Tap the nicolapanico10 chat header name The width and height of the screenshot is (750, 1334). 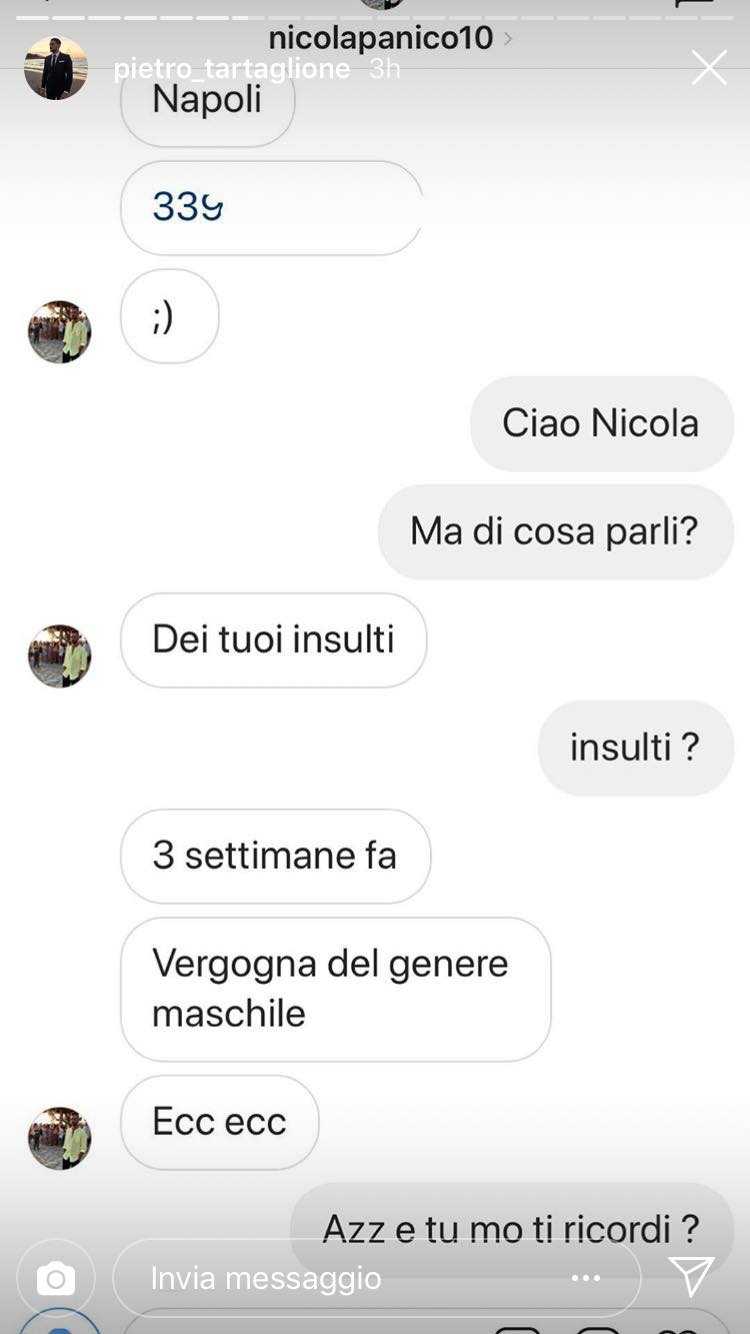pos(381,39)
